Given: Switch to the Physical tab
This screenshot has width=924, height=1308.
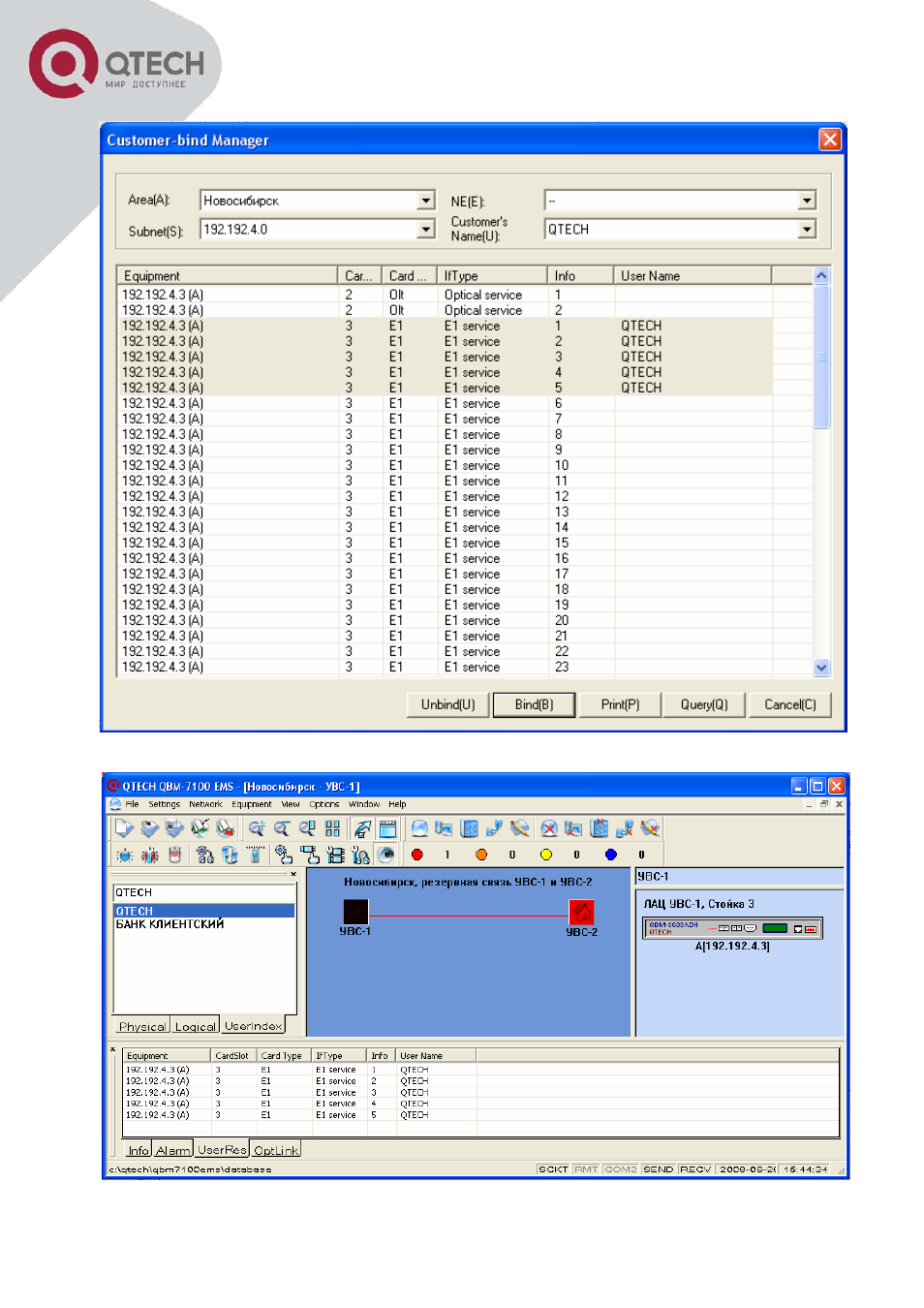Looking at the screenshot, I should [x=142, y=1026].
